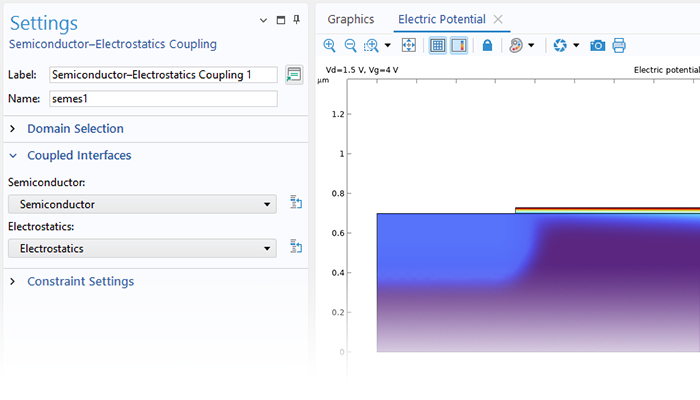Image resolution: width=700 pixels, height=400 pixels.
Task: Click the go-to-source icon beside Semiconductor dropdown
Action: click(x=296, y=202)
